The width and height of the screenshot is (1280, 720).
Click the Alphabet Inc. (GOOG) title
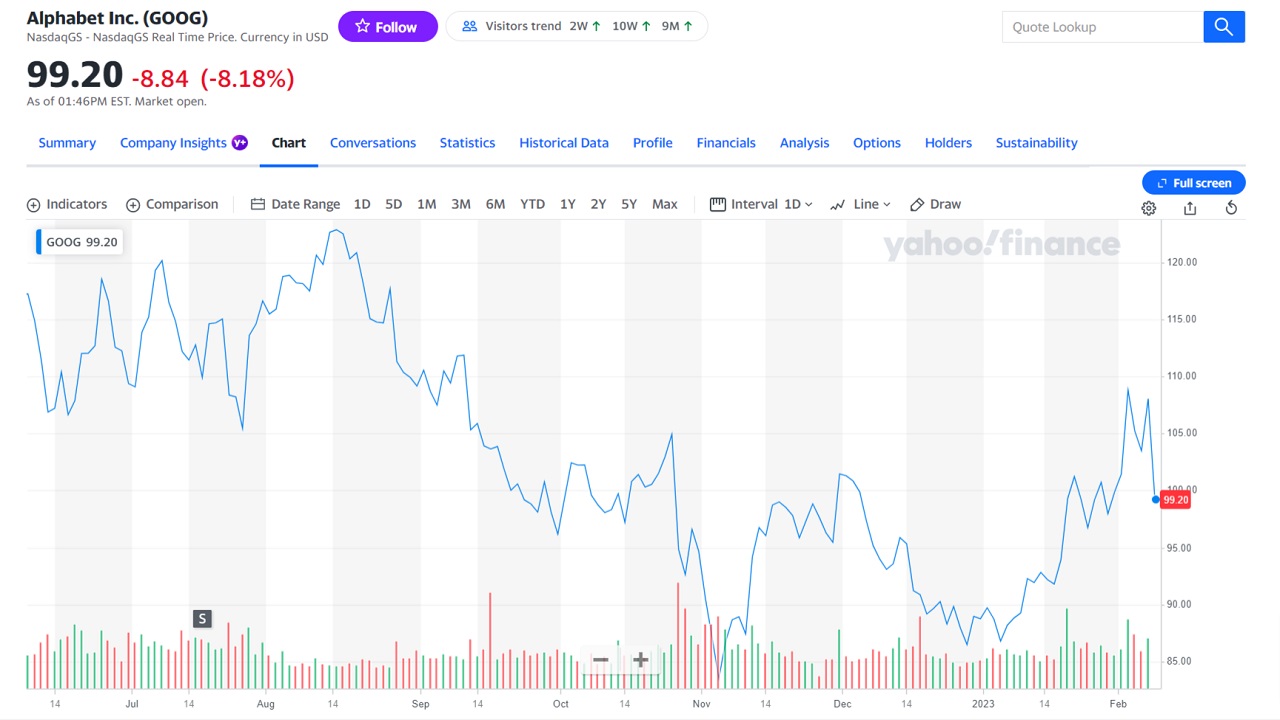(117, 18)
